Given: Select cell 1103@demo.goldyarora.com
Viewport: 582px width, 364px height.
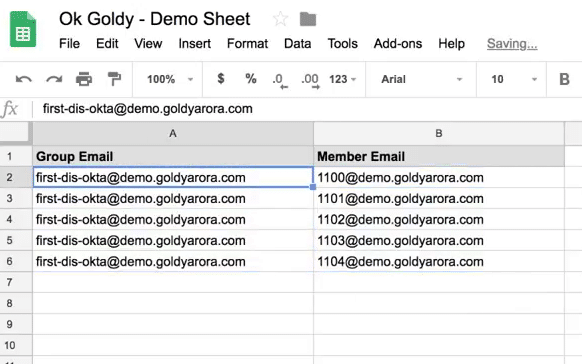Looking at the screenshot, I should (439, 240).
